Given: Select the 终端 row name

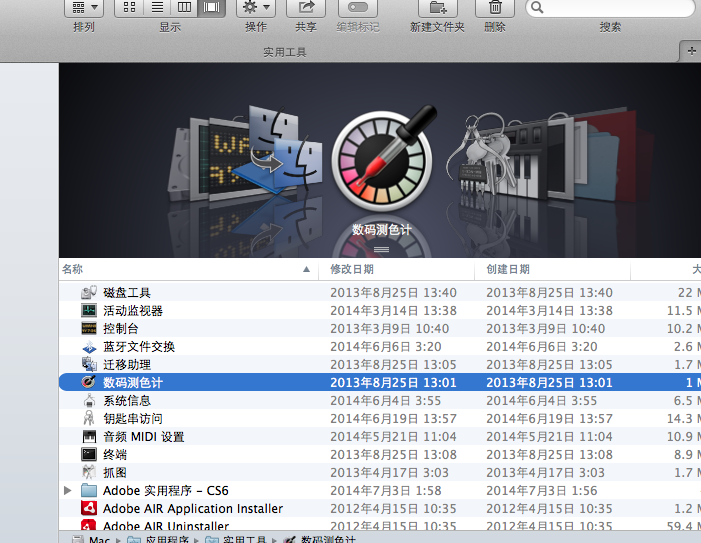Looking at the screenshot, I should pos(115,455).
